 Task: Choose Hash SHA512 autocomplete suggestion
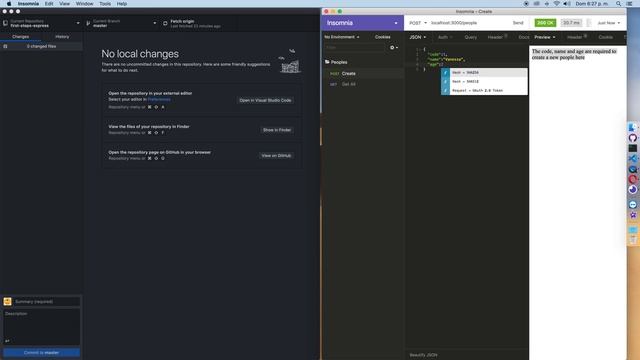click(484, 82)
